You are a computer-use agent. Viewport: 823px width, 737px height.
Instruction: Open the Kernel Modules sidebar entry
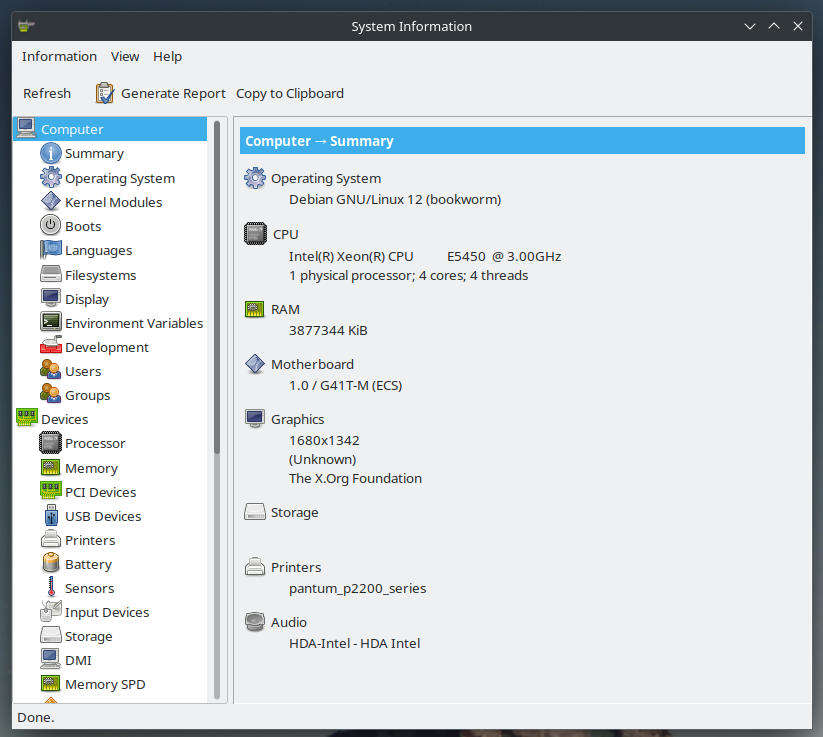point(113,202)
